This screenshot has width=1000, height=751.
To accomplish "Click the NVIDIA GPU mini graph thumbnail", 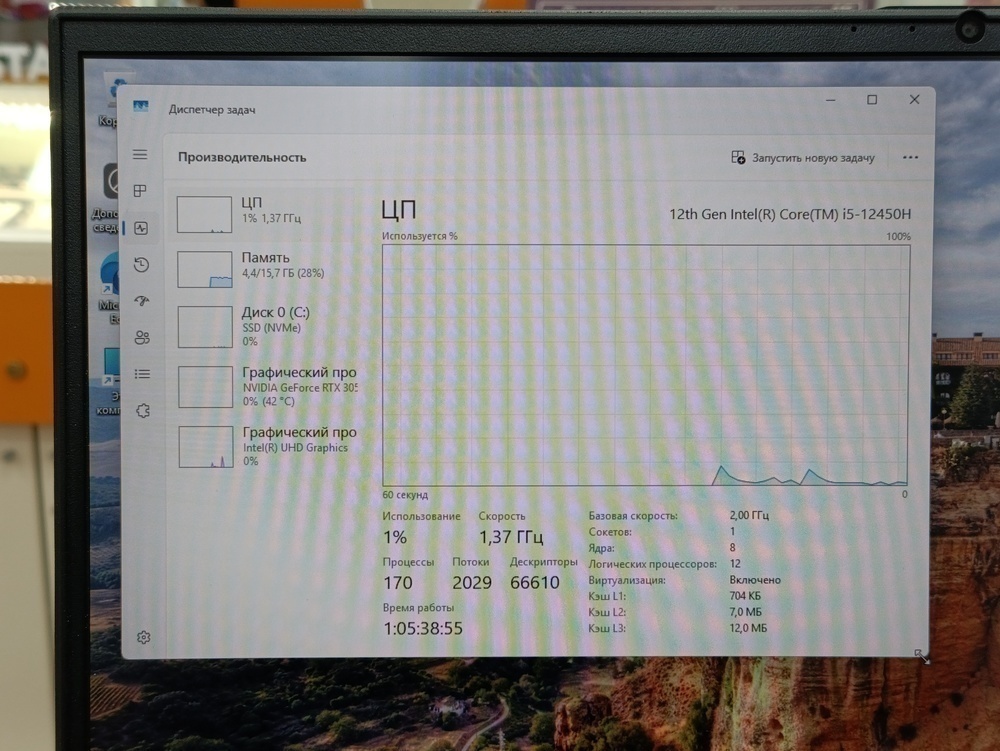I will (x=205, y=386).
